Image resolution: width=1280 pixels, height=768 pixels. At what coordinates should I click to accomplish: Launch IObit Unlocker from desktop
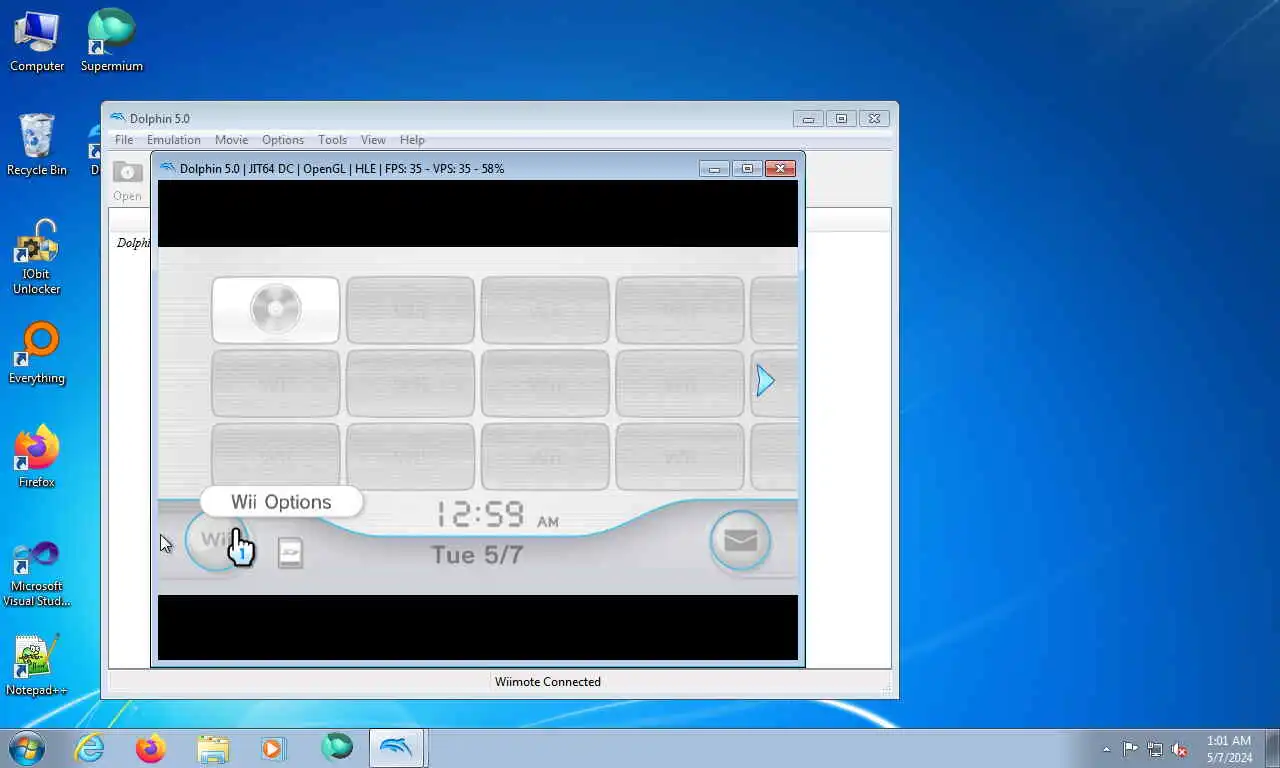tap(37, 257)
